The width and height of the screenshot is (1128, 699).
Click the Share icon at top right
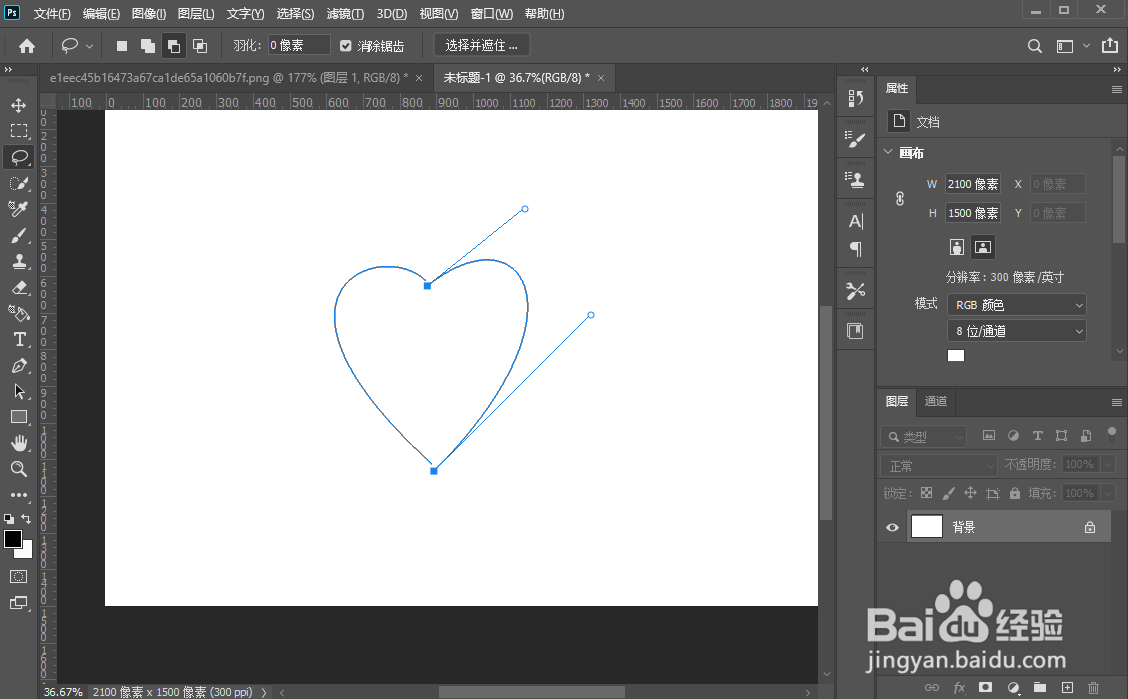[1110, 45]
